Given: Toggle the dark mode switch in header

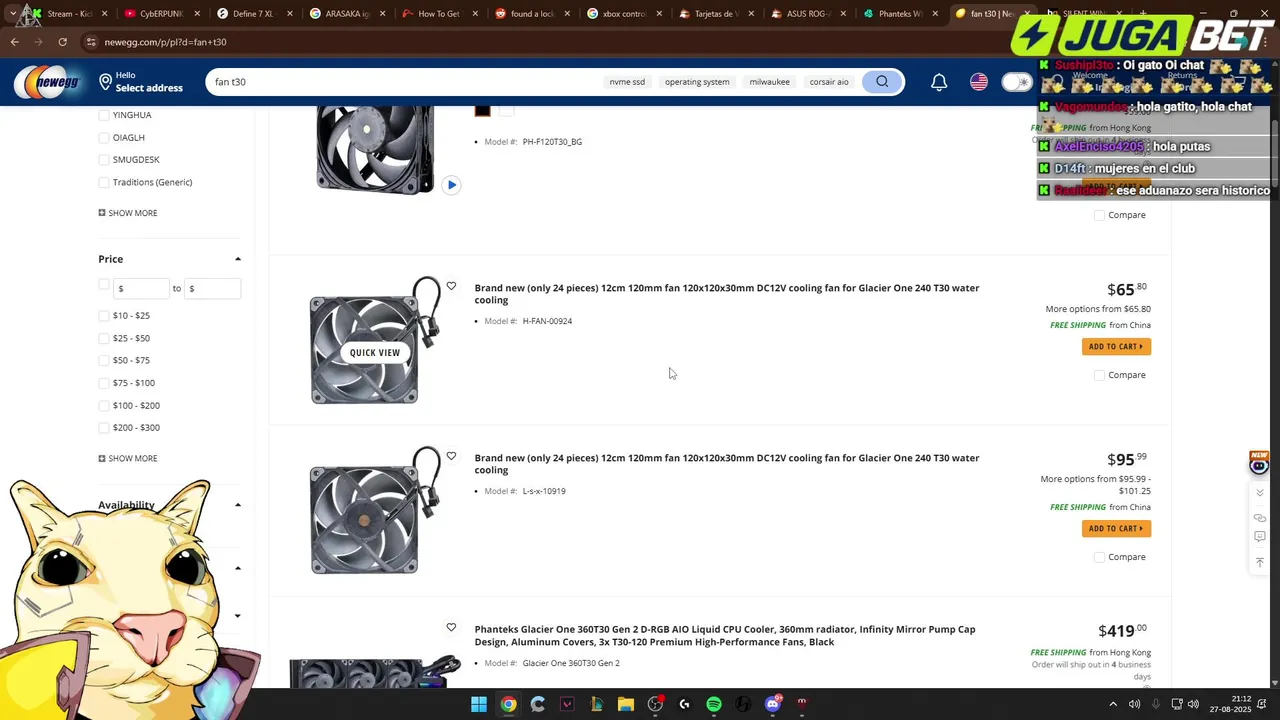Looking at the screenshot, I should pos(1017,82).
